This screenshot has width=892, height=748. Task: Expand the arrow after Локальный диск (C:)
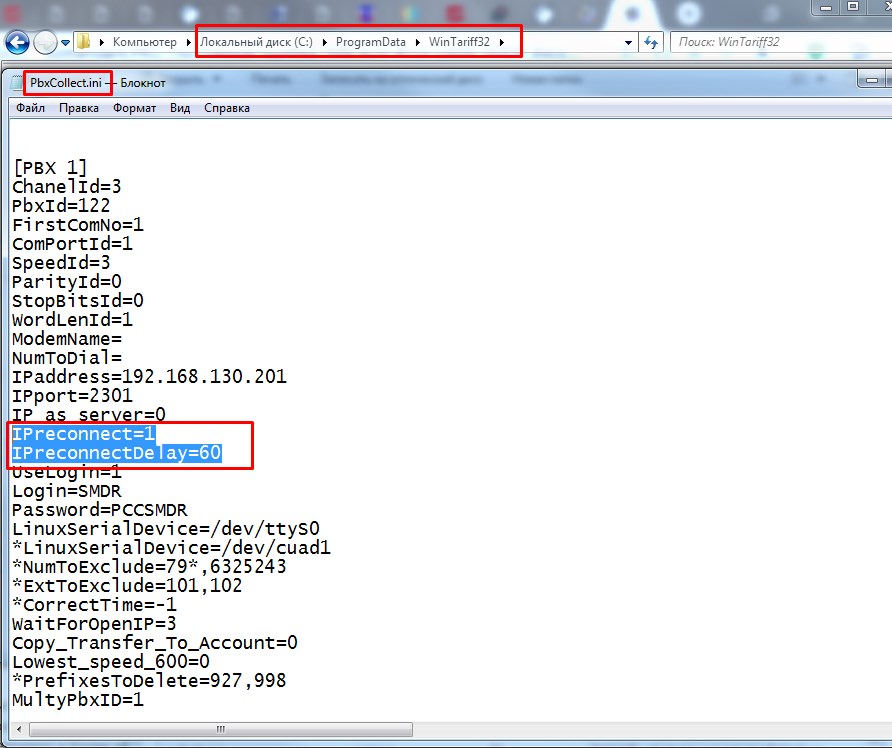pyautogui.click(x=324, y=42)
